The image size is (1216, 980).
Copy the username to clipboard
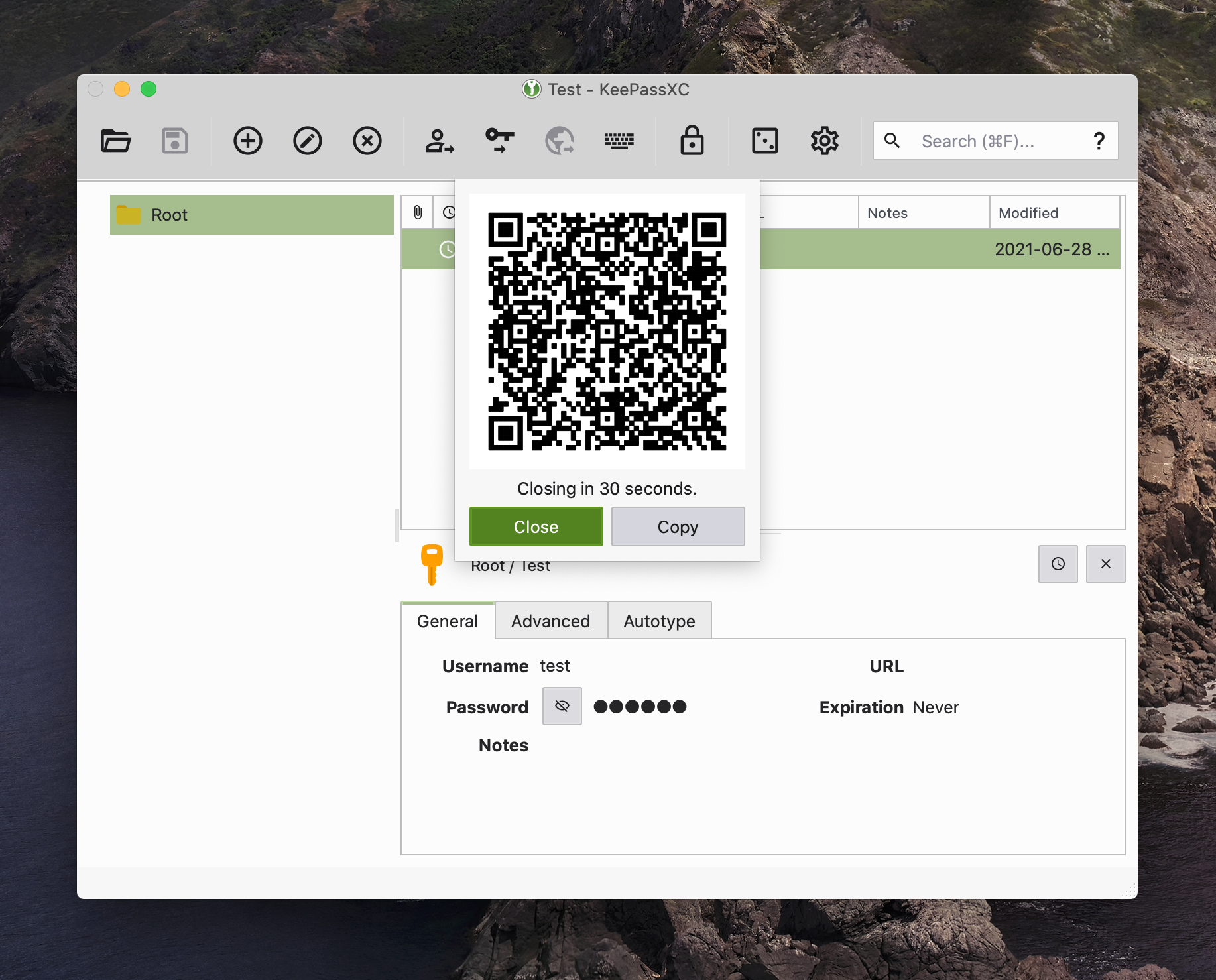[x=439, y=141]
